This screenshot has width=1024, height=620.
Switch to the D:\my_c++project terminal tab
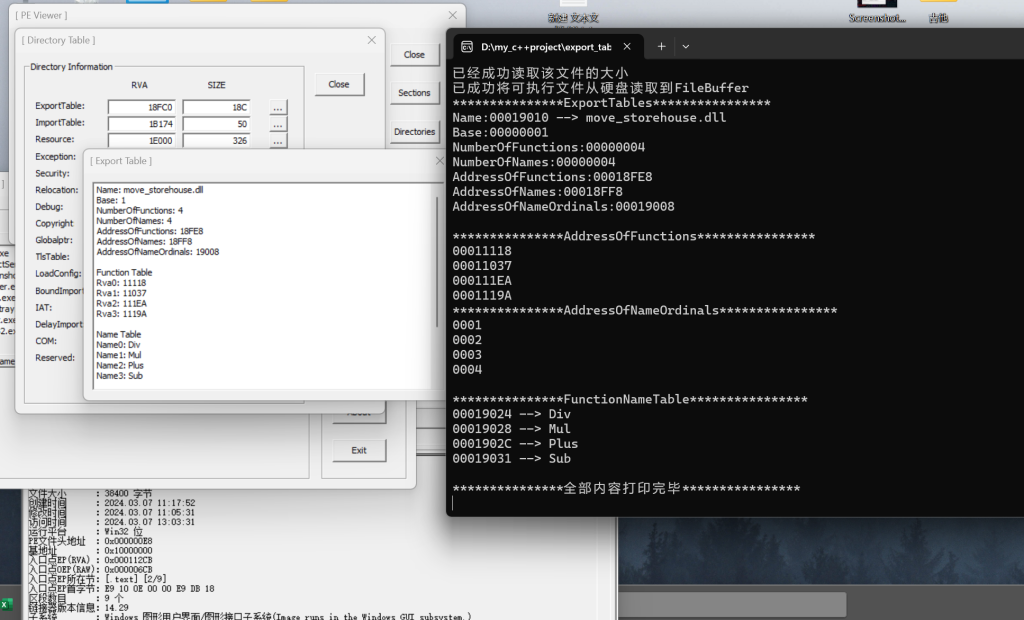click(545, 47)
